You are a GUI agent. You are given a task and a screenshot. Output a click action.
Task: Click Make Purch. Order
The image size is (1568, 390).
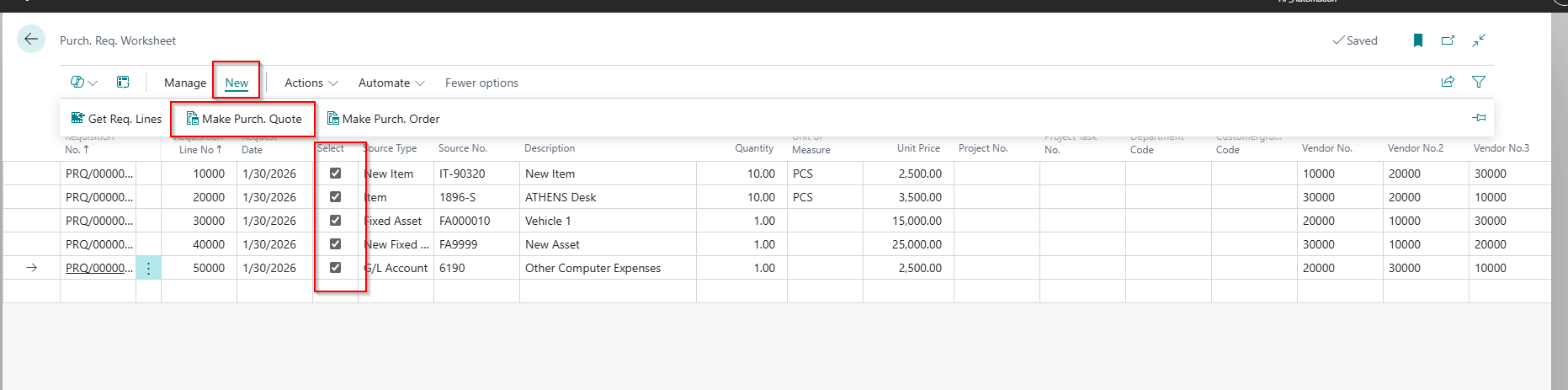384,119
